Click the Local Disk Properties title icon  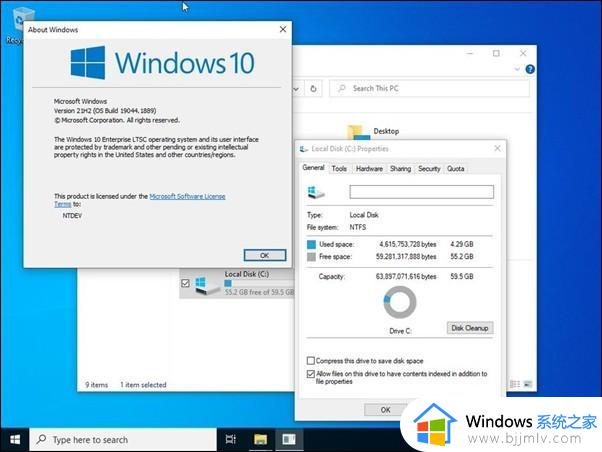304,149
